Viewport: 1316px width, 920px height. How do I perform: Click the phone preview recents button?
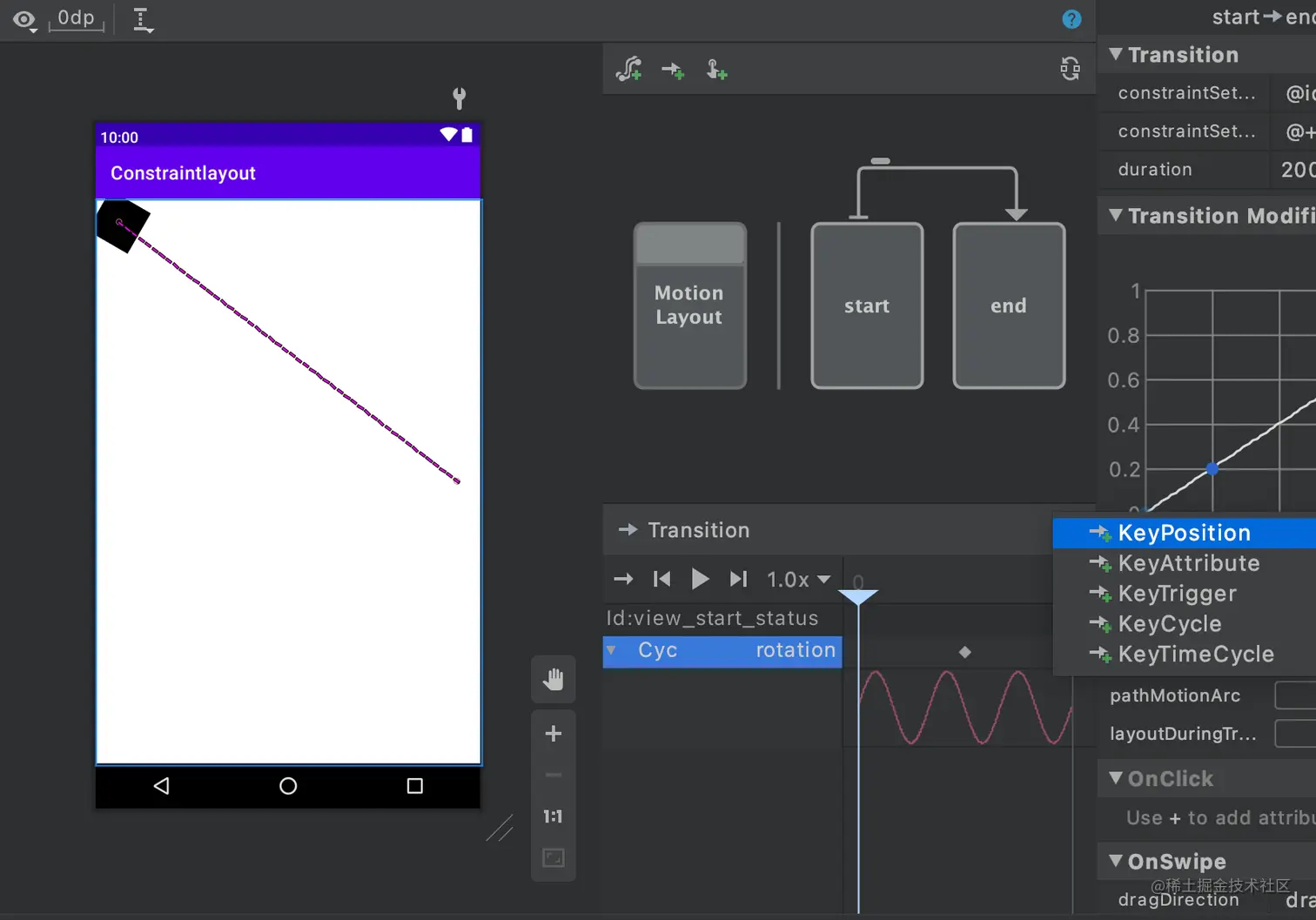pyautogui.click(x=415, y=786)
